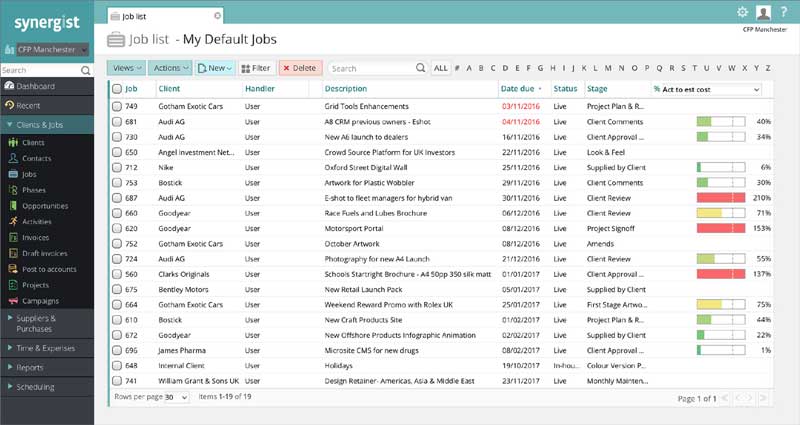Open Opportunities in the sidebar

[x=45, y=205]
